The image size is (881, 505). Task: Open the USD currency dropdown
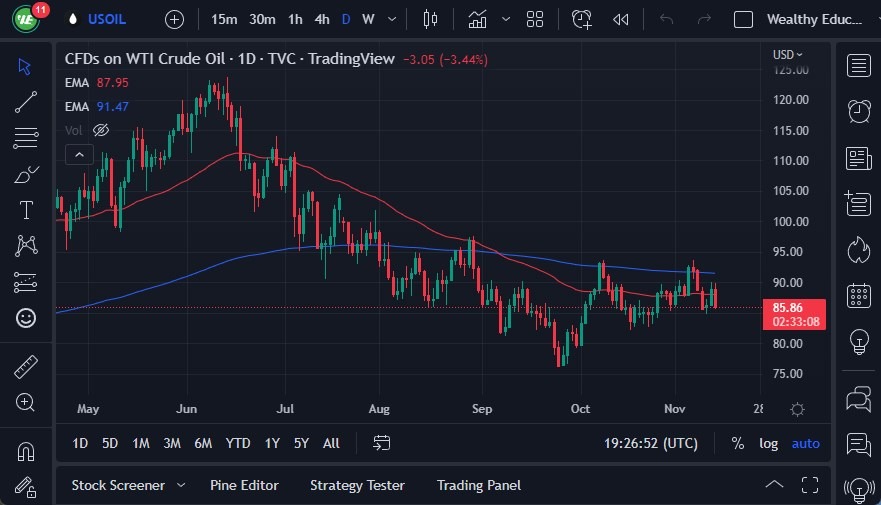[x=787, y=54]
